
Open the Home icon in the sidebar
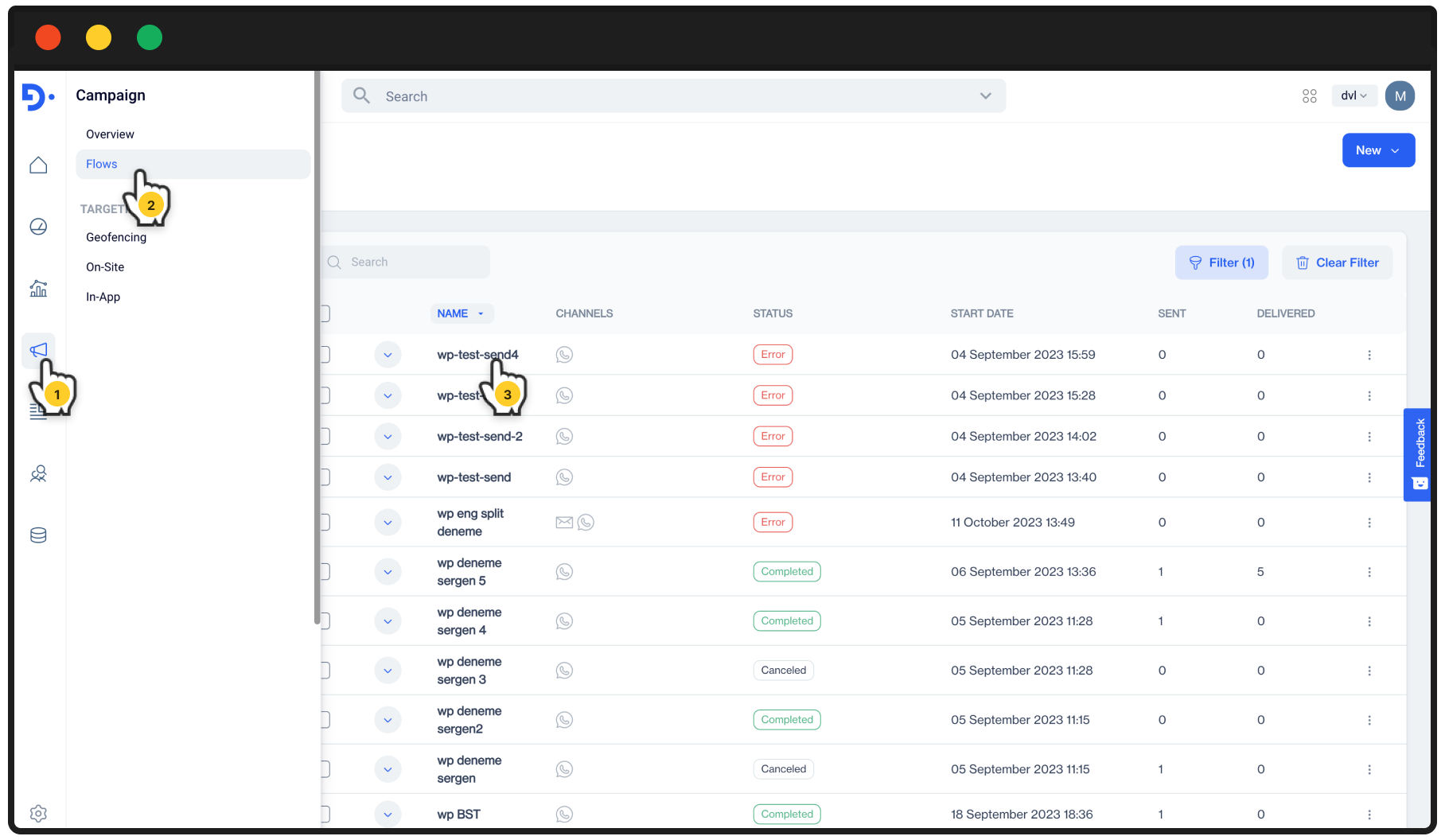click(38, 165)
